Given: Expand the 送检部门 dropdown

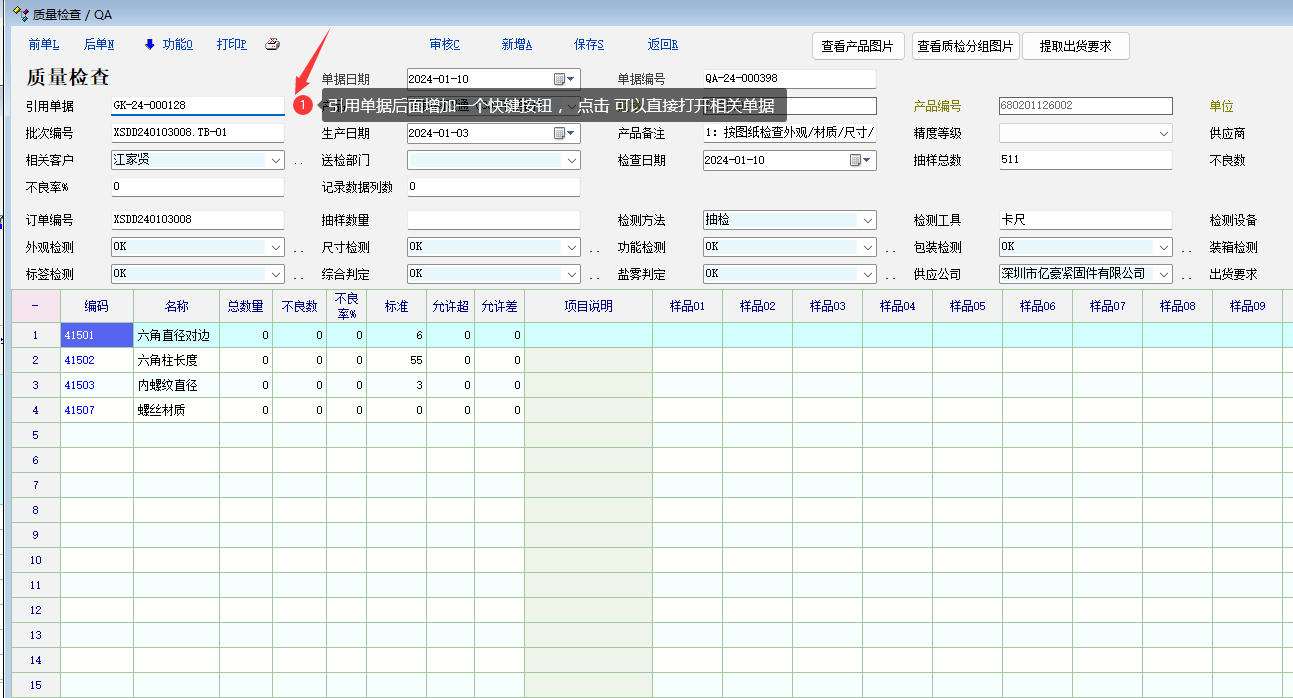Looking at the screenshot, I should [x=572, y=160].
